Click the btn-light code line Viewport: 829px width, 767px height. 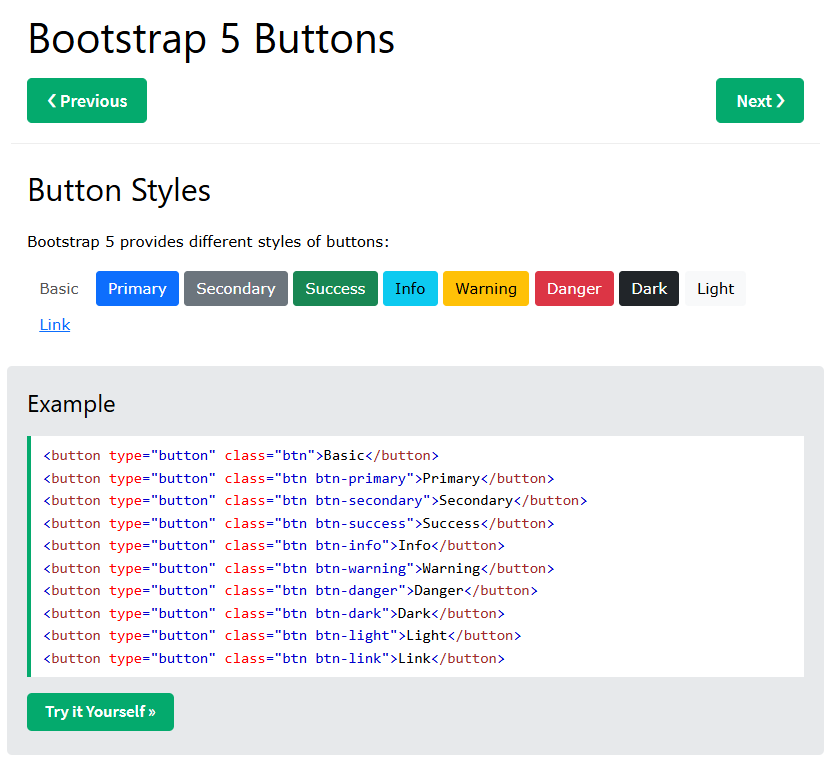click(x=282, y=635)
